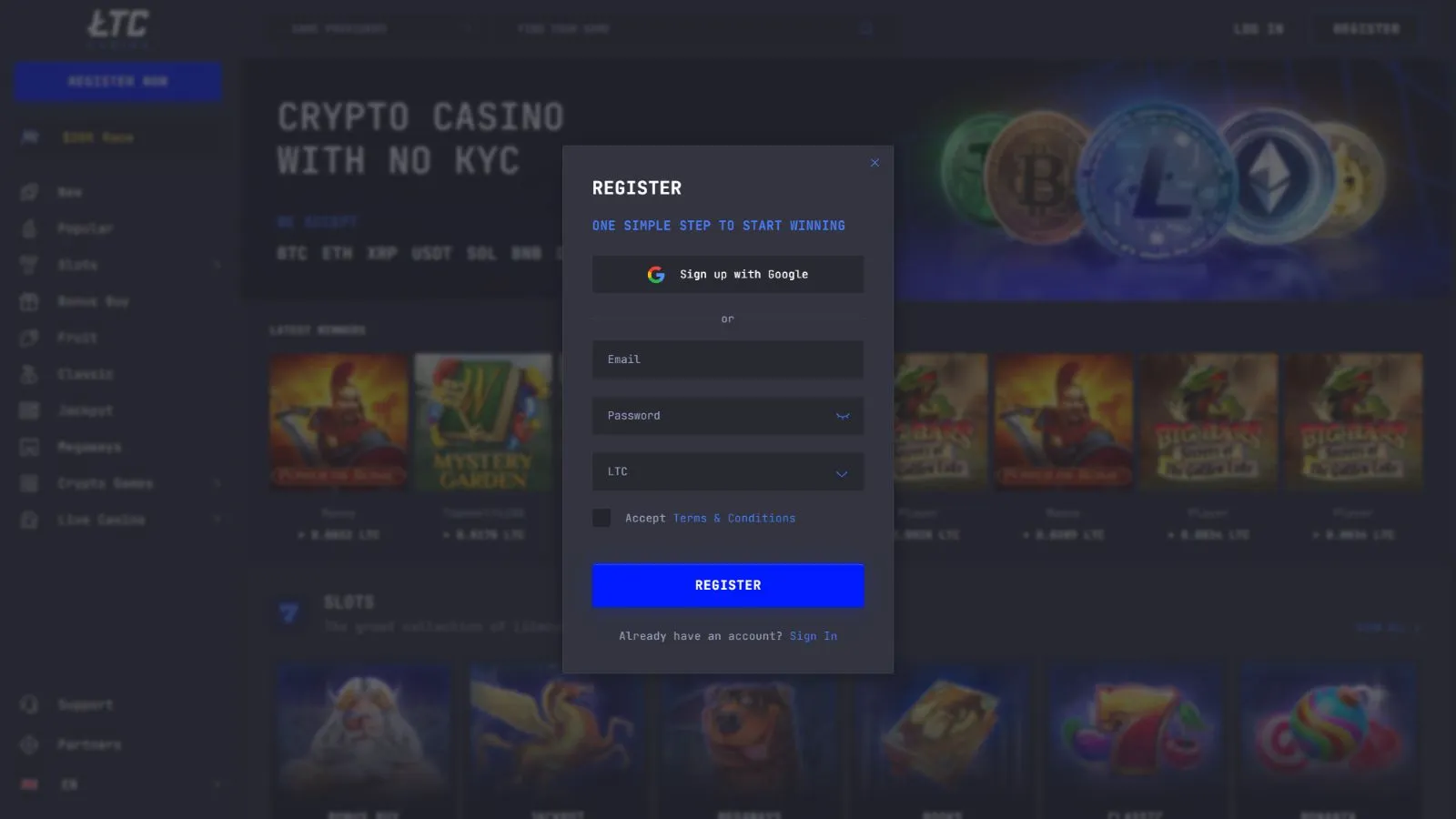Click the Google logo icon in sign-up button
Image resolution: width=1456 pixels, height=819 pixels.
click(x=655, y=274)
